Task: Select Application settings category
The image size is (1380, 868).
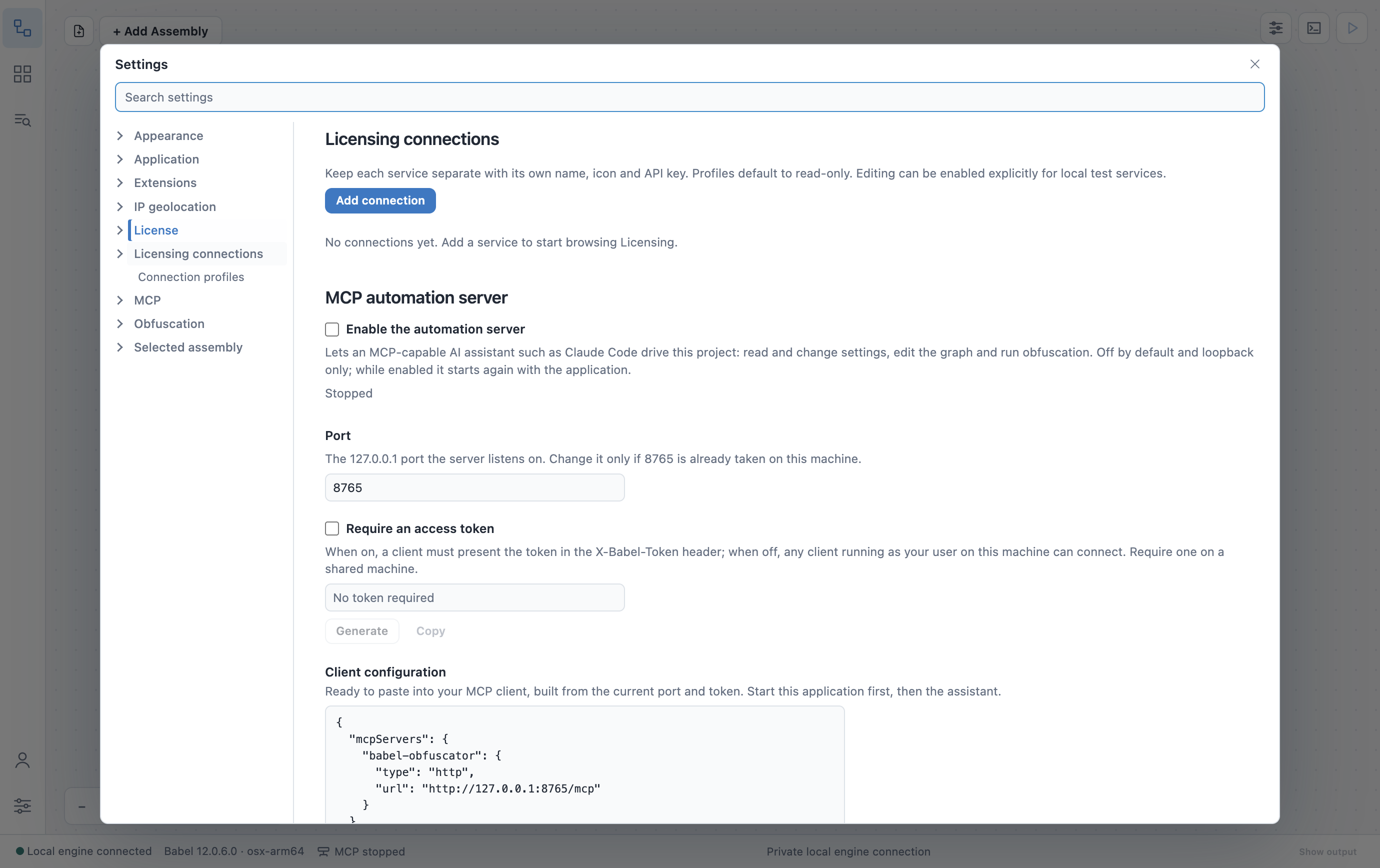Action: 166,159
